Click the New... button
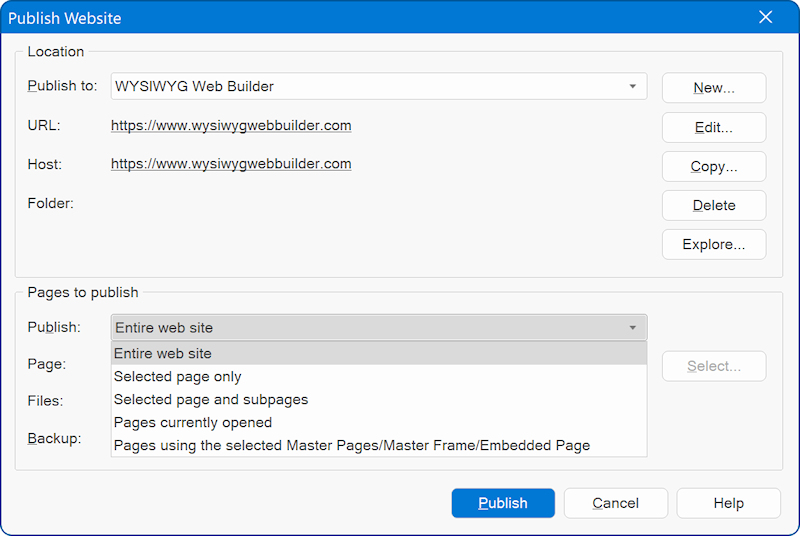Screen dimensions: 800x536 click(x=714, y=88)
